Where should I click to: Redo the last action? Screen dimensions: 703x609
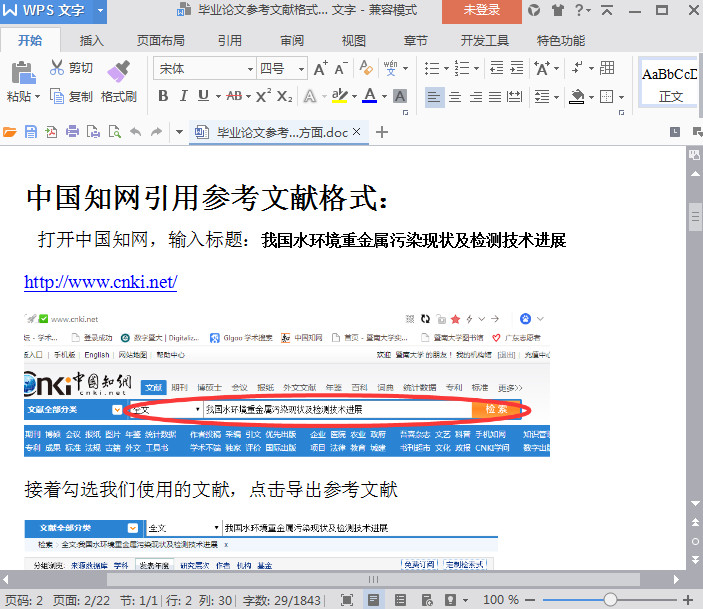pos(156,132)
